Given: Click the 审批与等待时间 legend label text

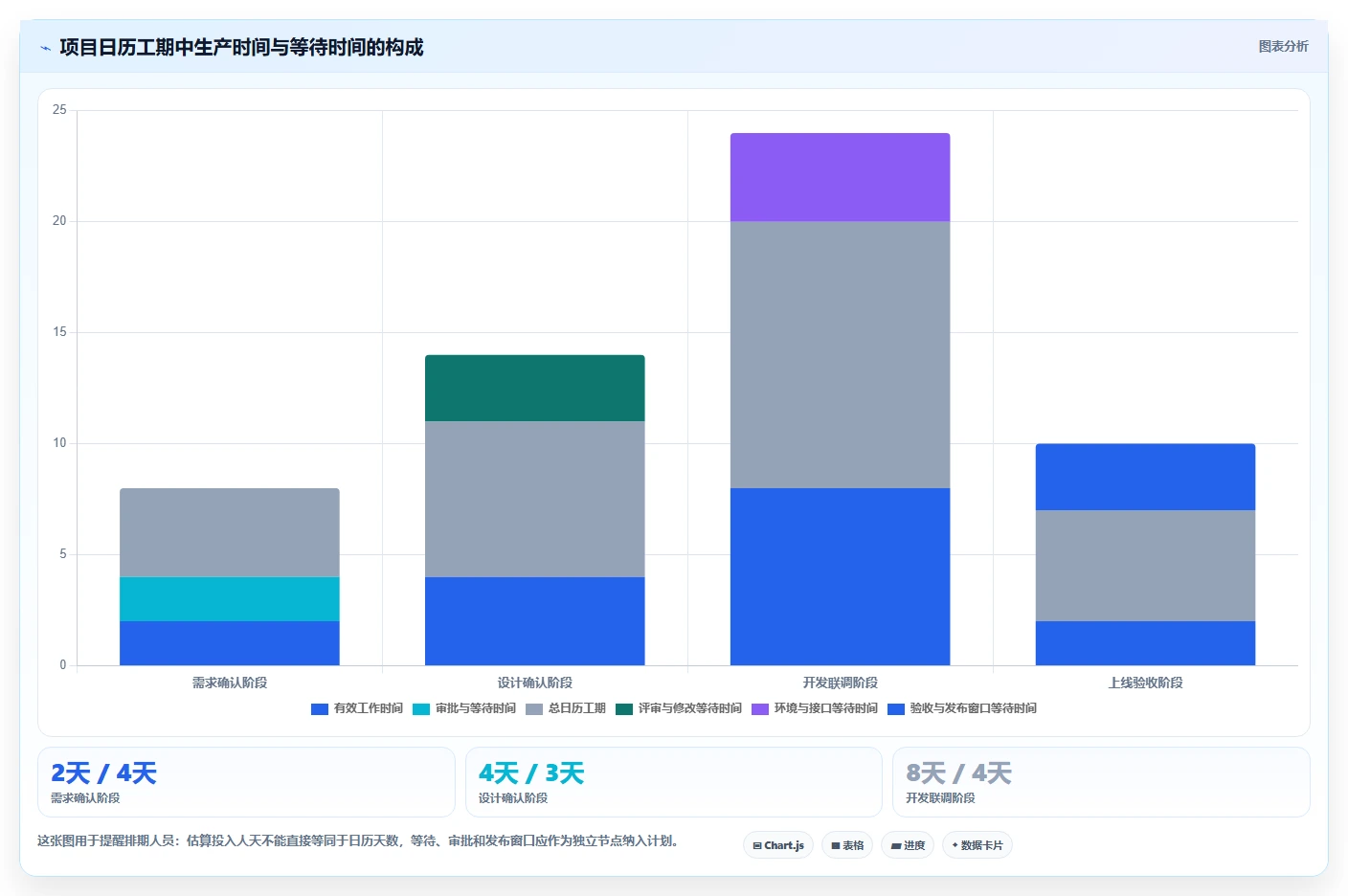Looking at the screenshot, I should tap(476, 708).
